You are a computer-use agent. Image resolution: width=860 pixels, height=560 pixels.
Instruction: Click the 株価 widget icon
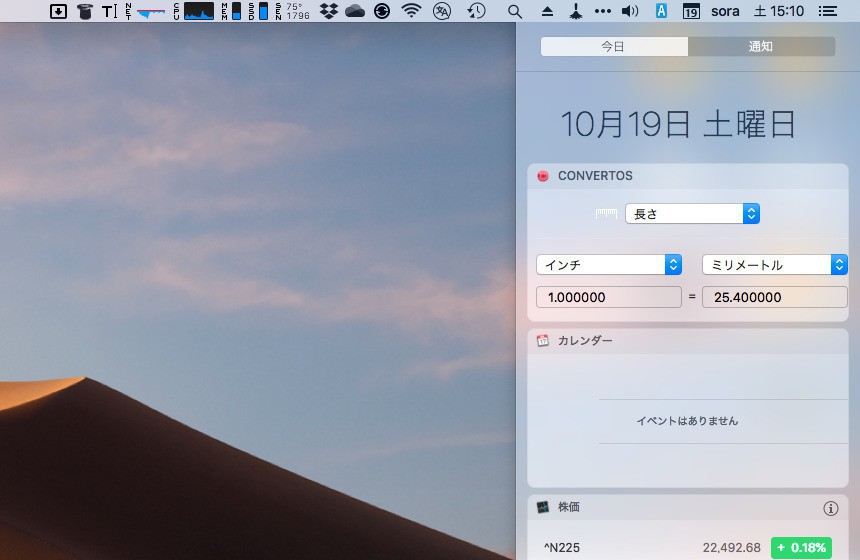click(543, 508)
